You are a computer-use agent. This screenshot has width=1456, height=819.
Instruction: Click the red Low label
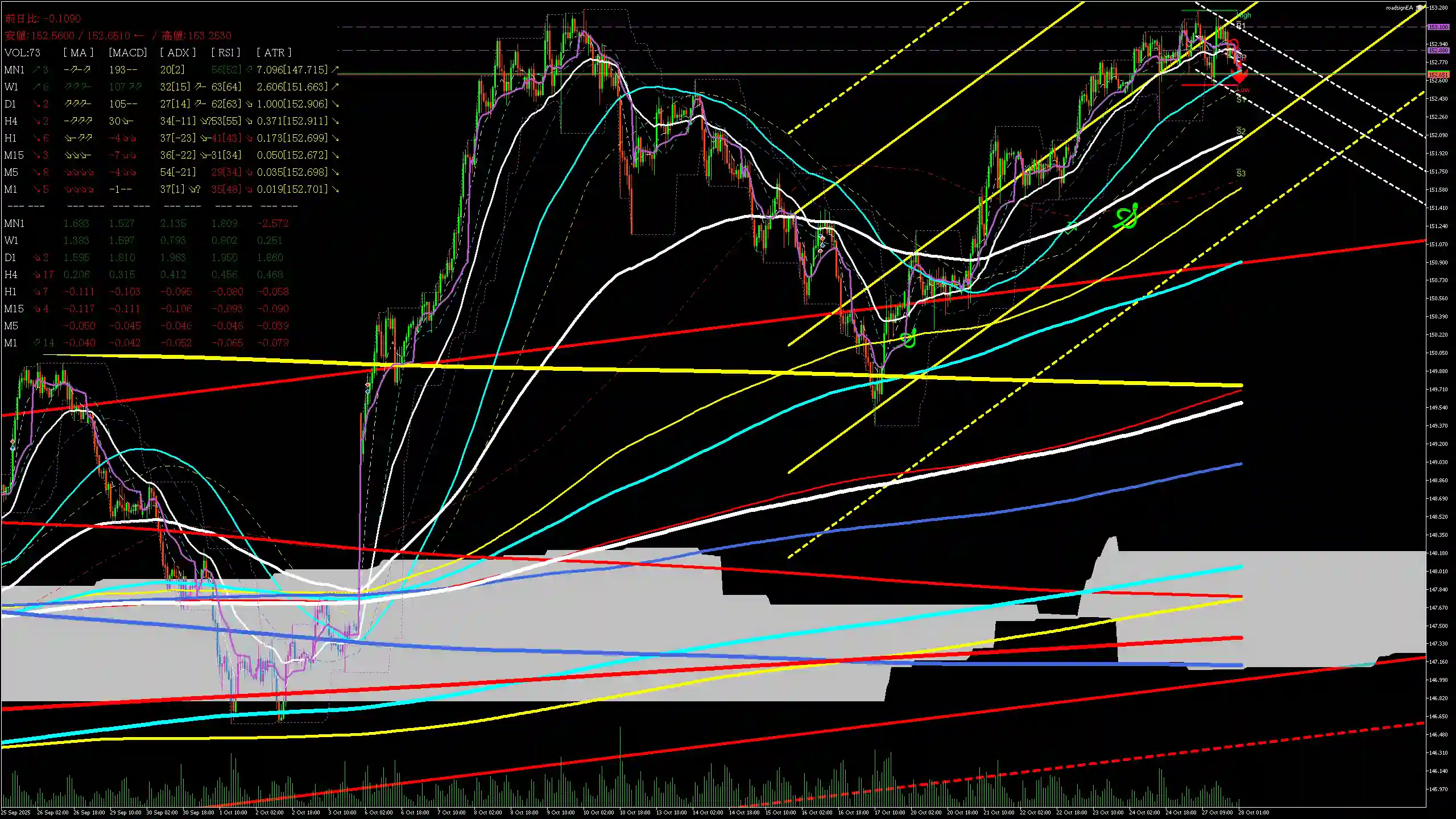(1243, 90)
